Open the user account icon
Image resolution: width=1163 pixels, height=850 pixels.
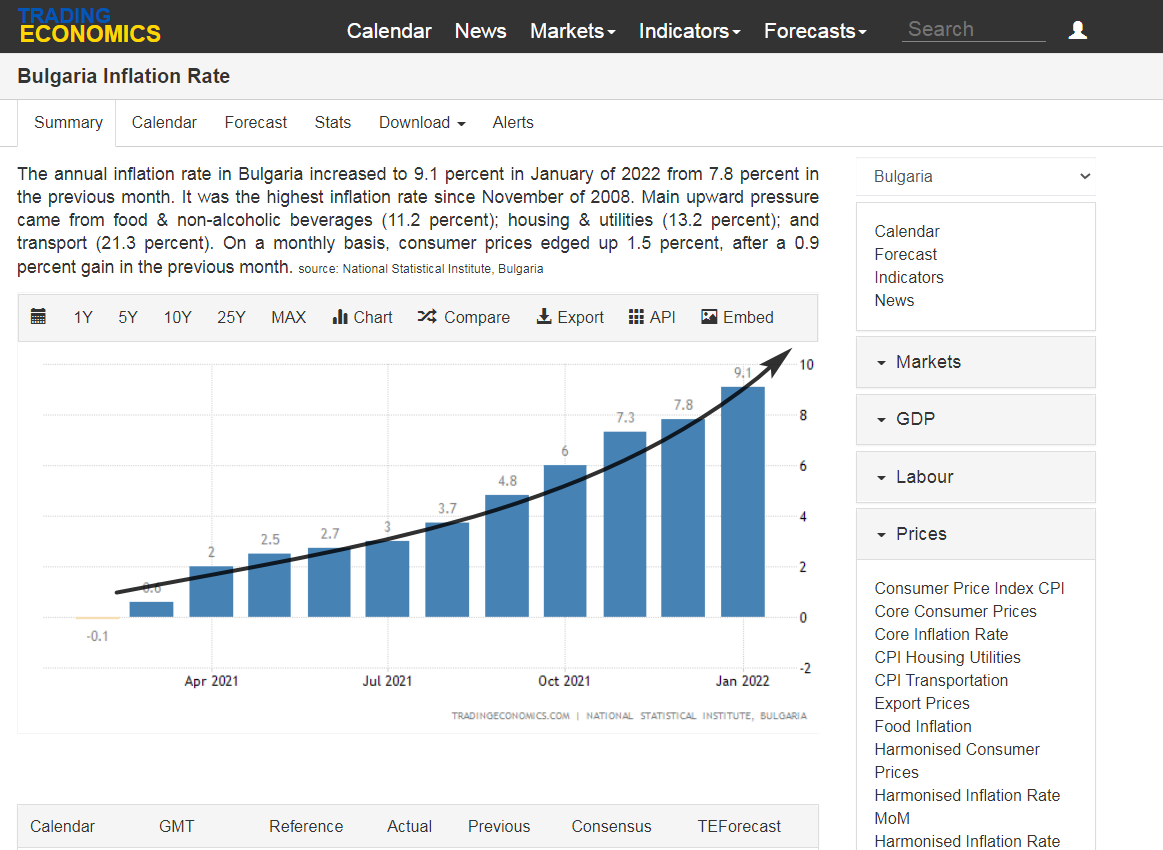coord(1077,30)
